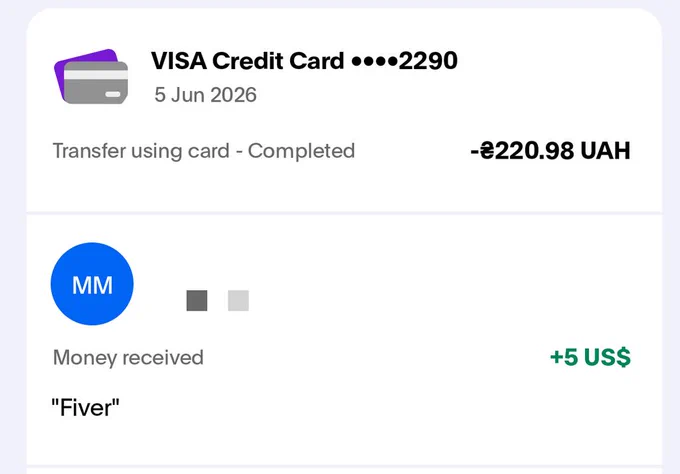Click the 5 Jun 2026 date
The height and width of the screenshot is (474, 680).
tap(206, 95)
